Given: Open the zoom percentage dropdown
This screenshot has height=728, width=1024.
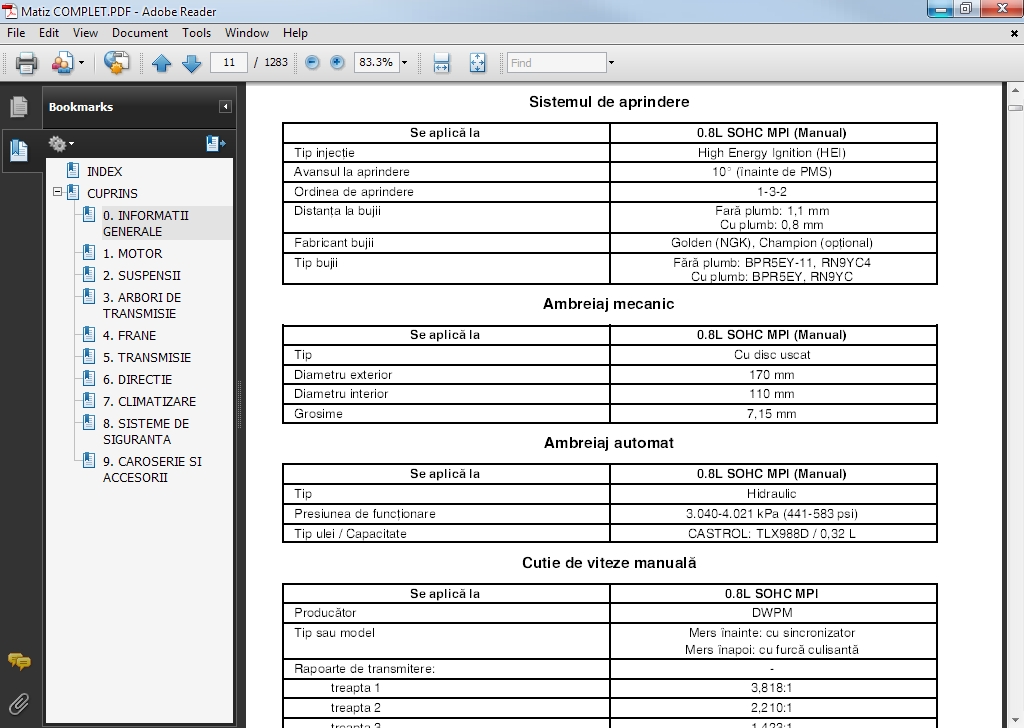Looking at the screenshot, I should 404,63.
